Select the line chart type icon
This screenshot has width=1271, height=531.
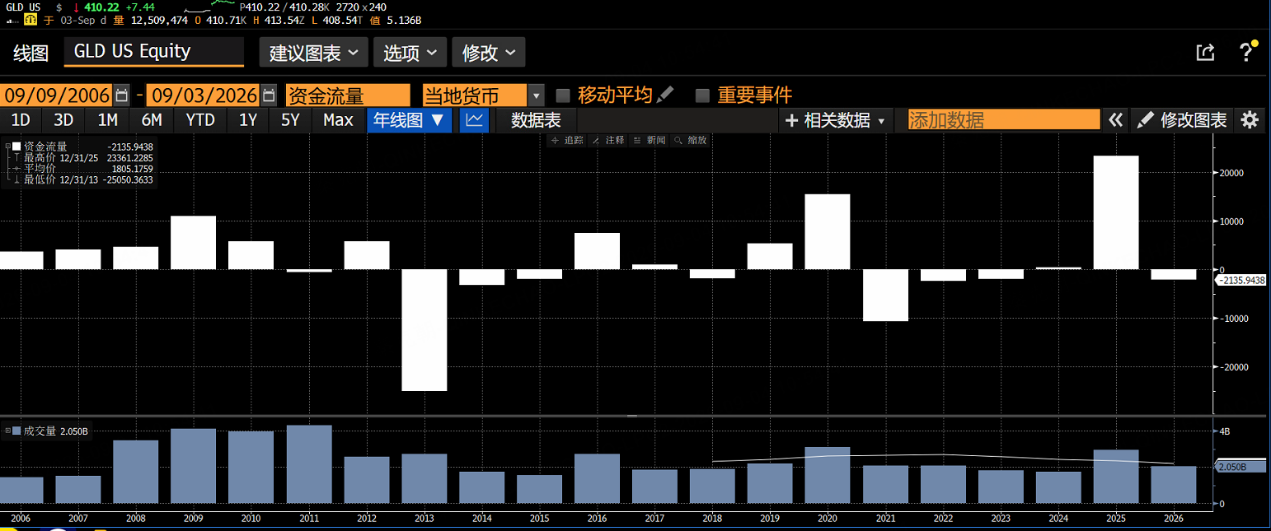[475, 120]
